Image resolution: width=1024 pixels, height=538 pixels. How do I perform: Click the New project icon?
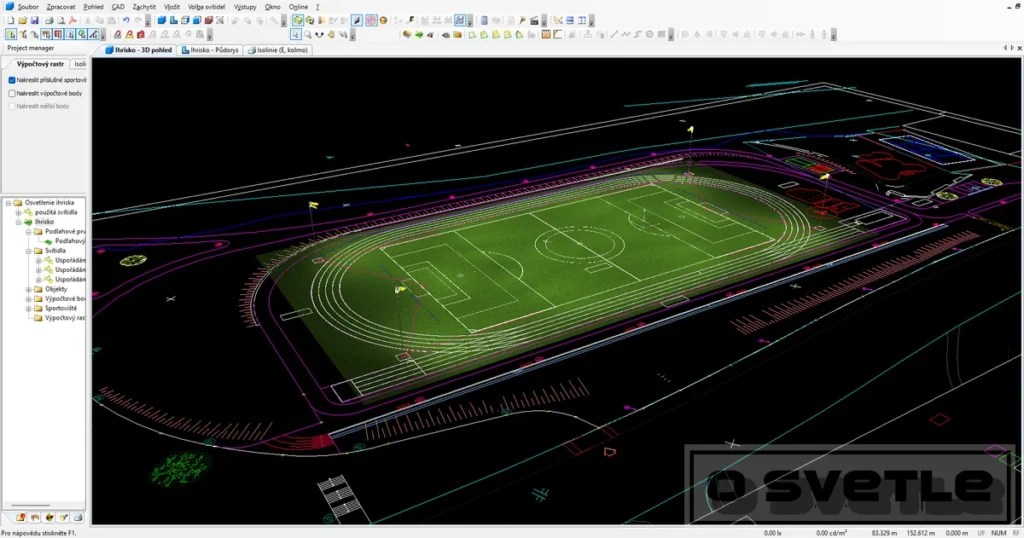10,20
